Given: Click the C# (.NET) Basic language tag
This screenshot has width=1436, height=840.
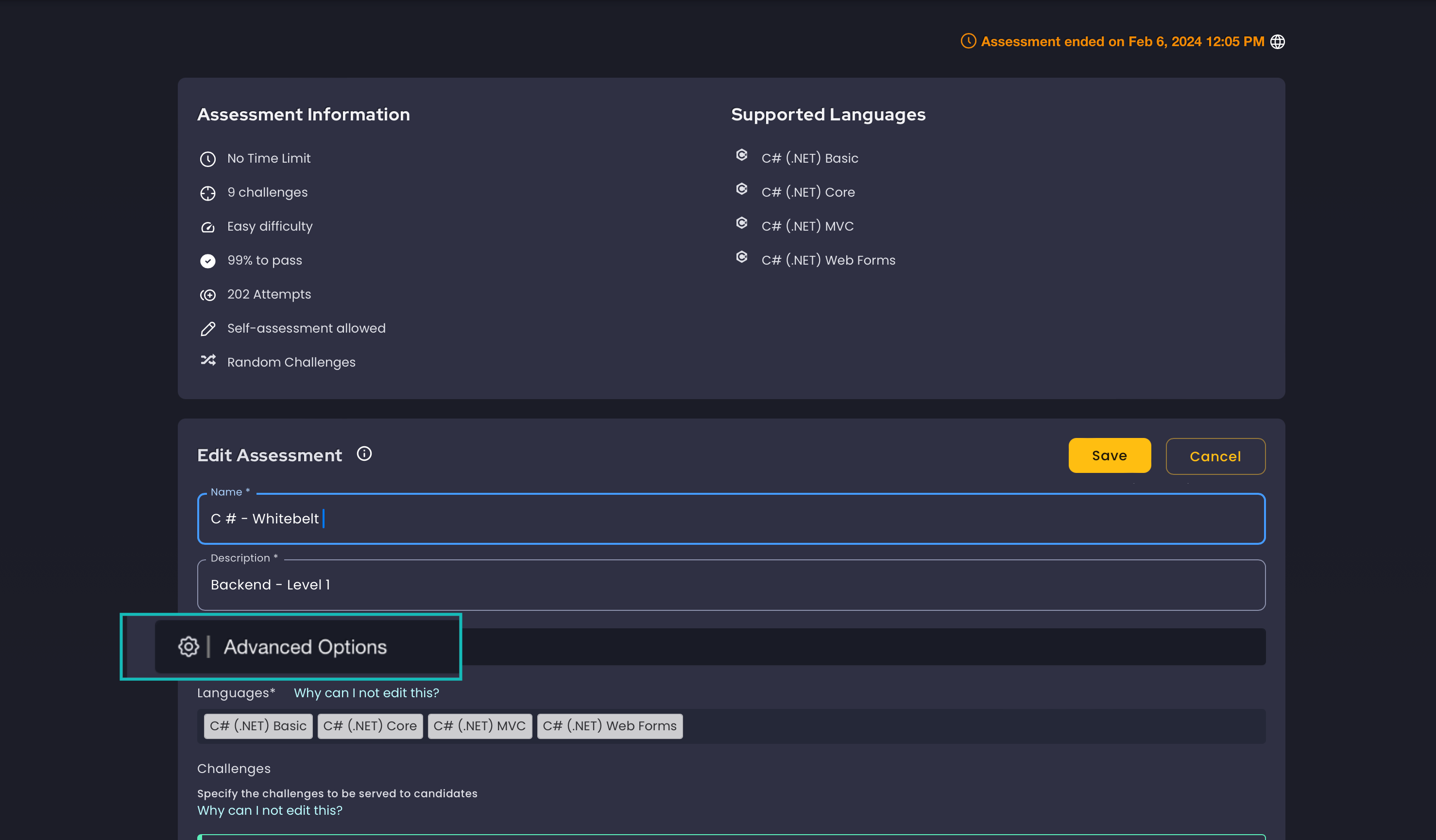Looking at the screenshot, I should click(258, 726).
